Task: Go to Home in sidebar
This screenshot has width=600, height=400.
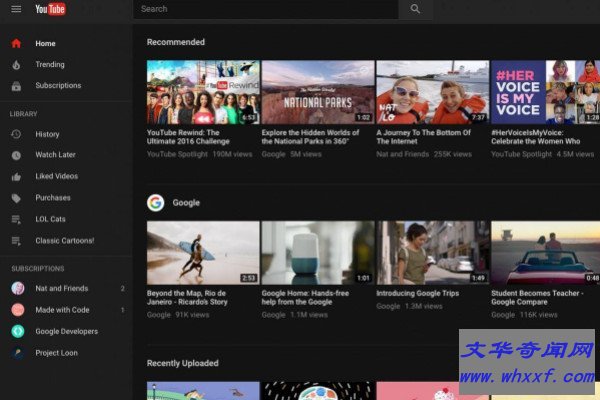Action: (46, 44)
